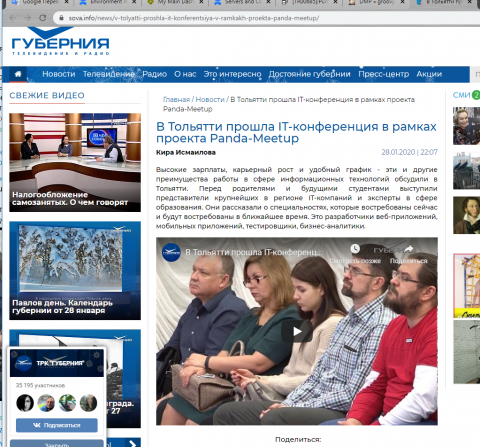Click the 35 195 участников member count
The width and height of the screenshot is (480, 447).
40,385
